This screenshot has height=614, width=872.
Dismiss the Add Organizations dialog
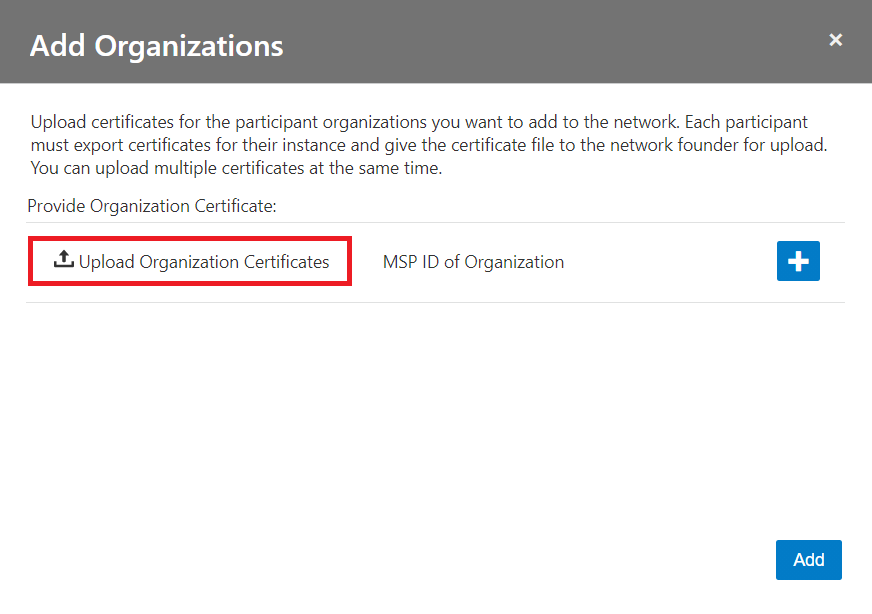(835, 40)
